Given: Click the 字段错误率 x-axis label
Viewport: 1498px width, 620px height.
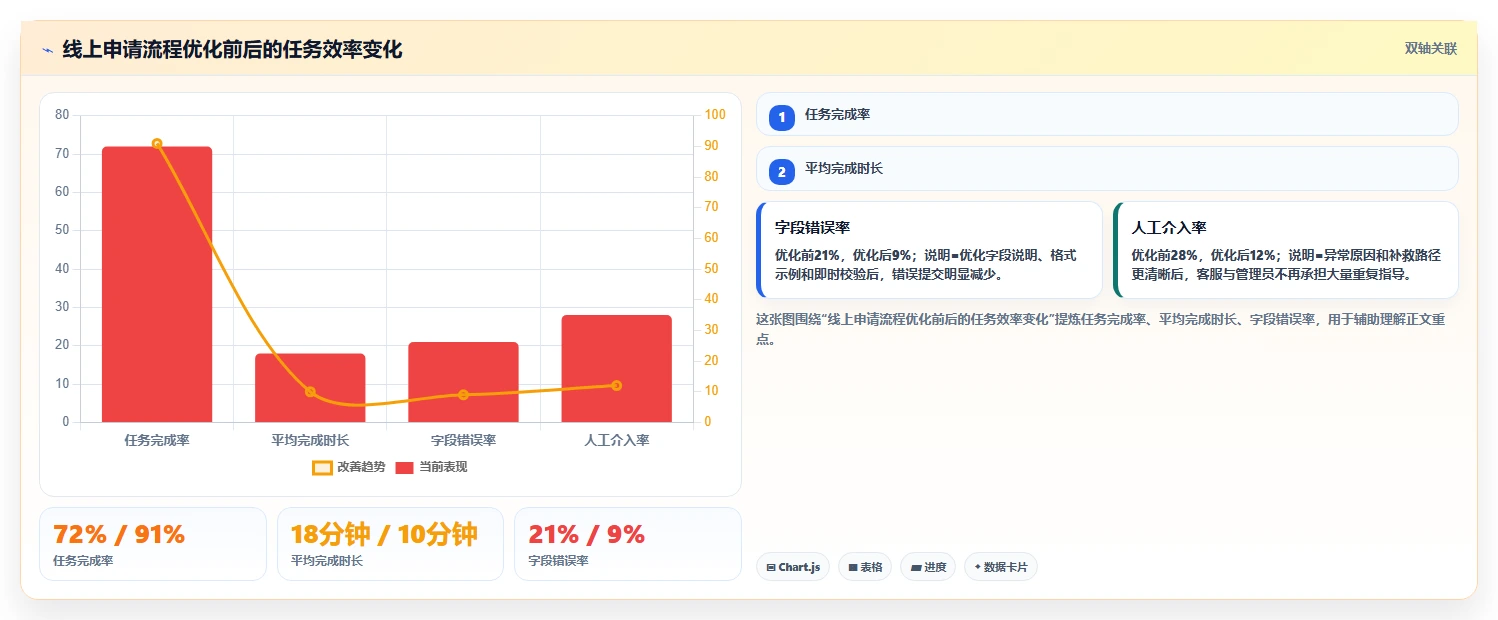Looking at the screenshot, I should [x=463, y=440].
